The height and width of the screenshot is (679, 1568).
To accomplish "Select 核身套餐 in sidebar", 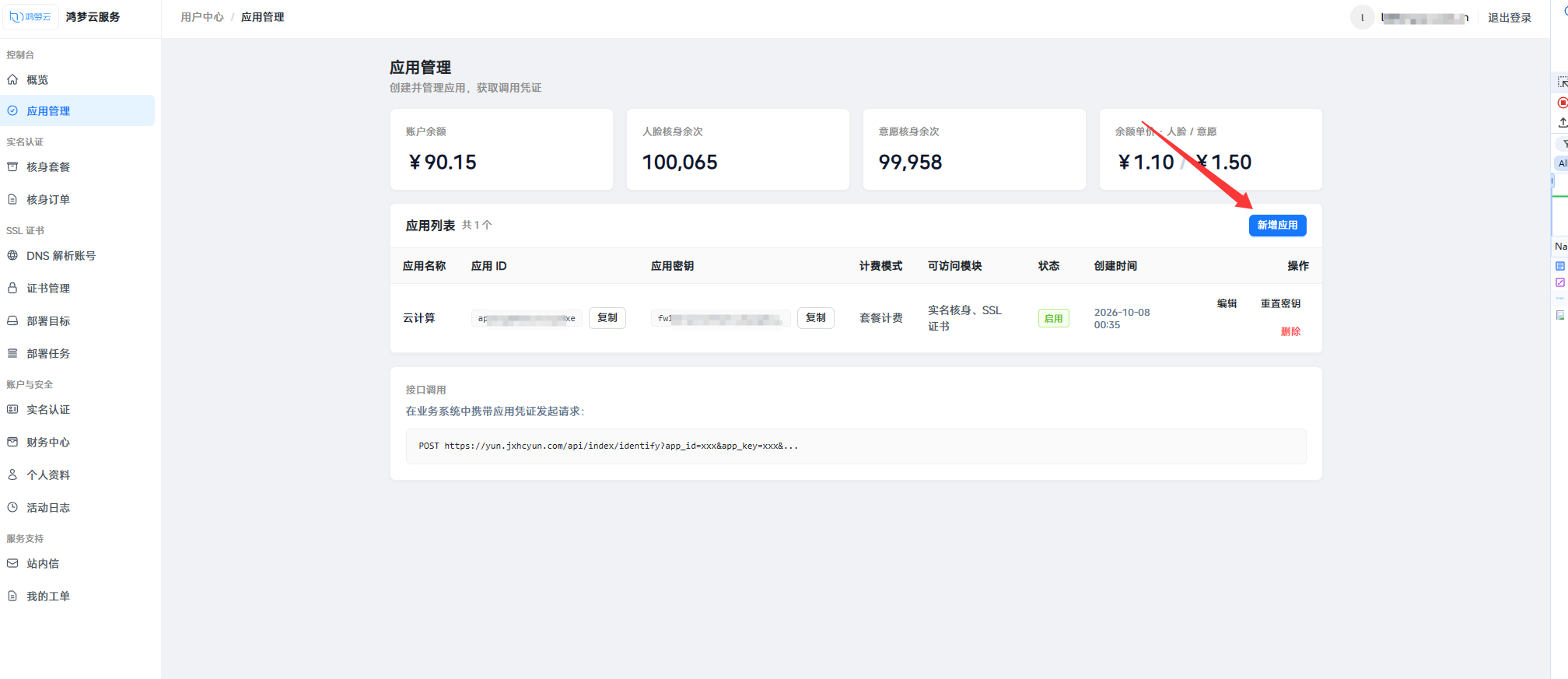I will click(78, 166).
